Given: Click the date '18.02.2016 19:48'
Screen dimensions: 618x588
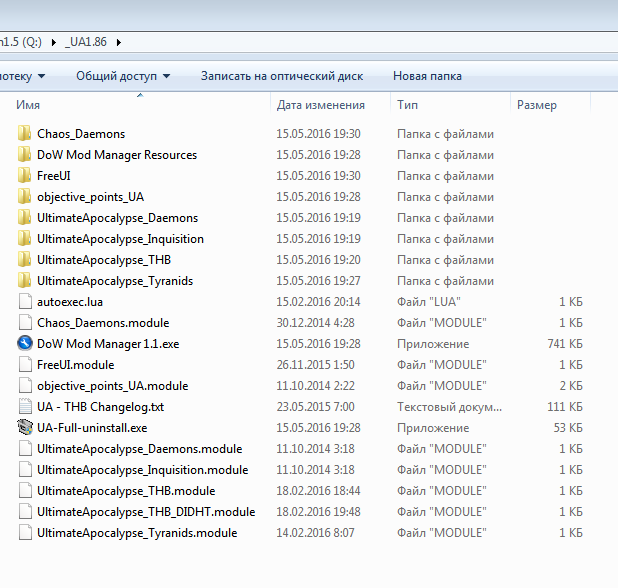Looking at the screenshot, I should [x=318, y=512].
